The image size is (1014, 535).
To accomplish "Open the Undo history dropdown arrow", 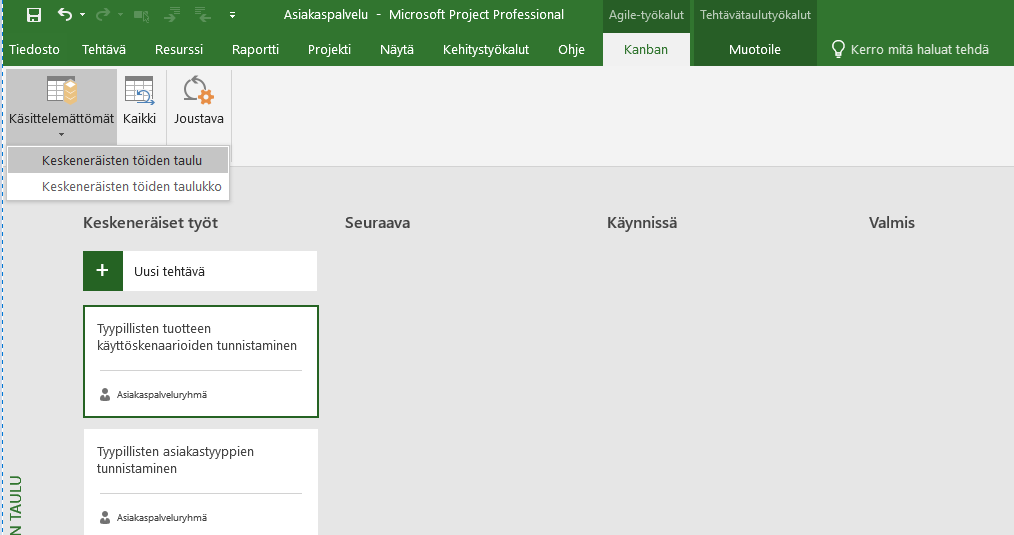I will click(x=82, y=15).
